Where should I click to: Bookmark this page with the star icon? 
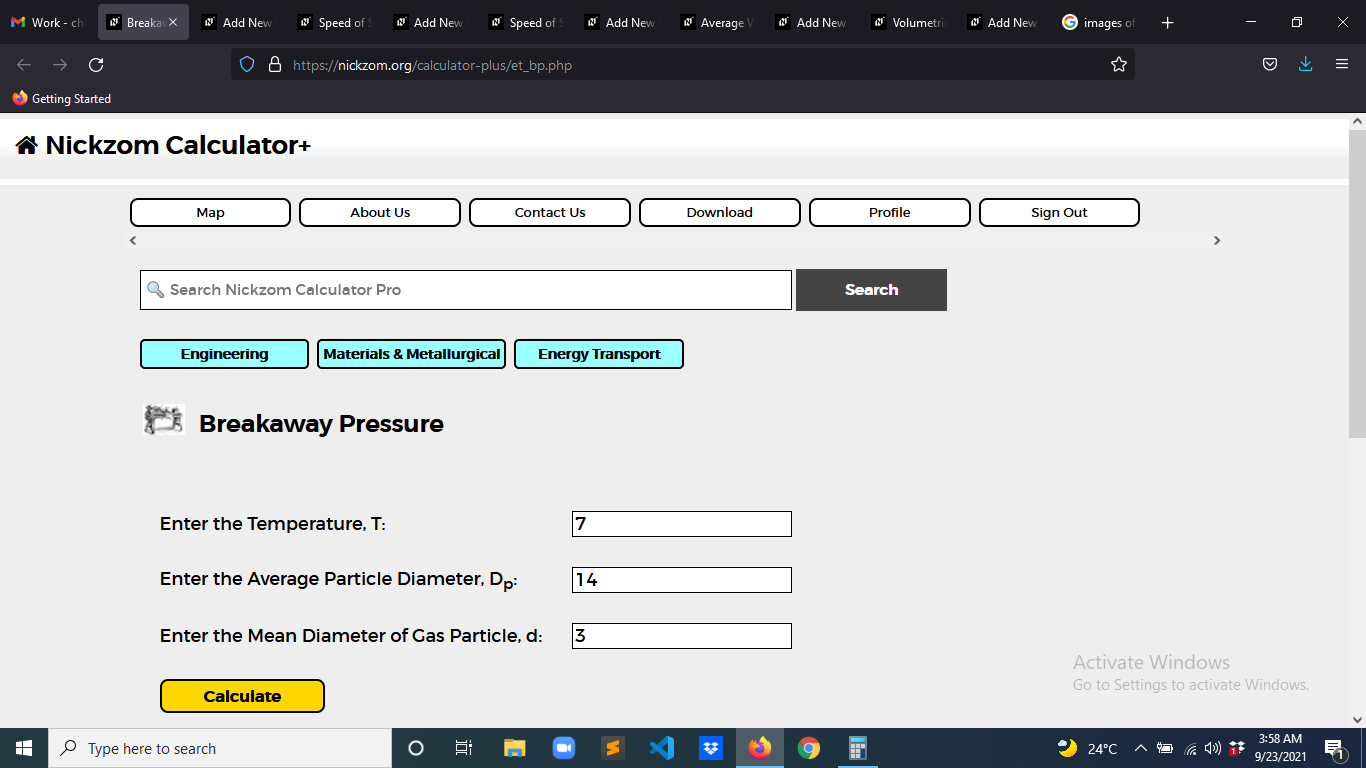(x=1119, y=65)
